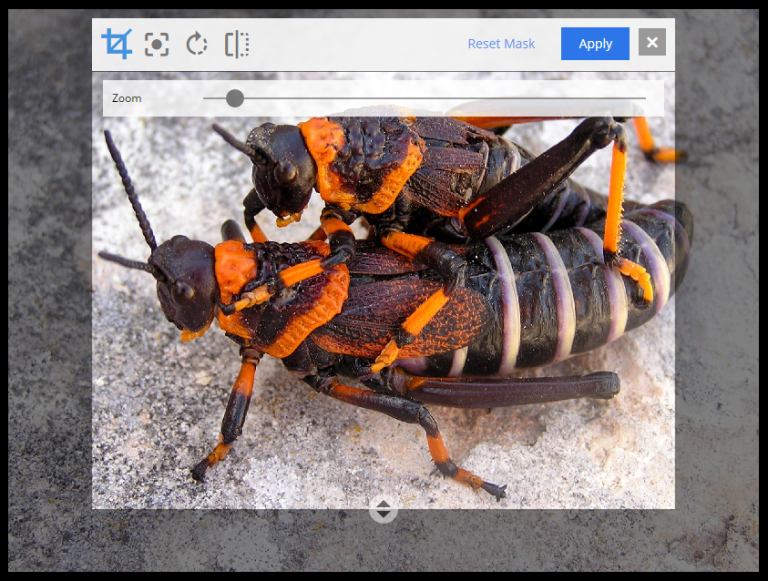Image resolution: width=768 pixels, height=581 pixels.
Task: Click the dimmed area left of crop mask
Action: [50, 300]
